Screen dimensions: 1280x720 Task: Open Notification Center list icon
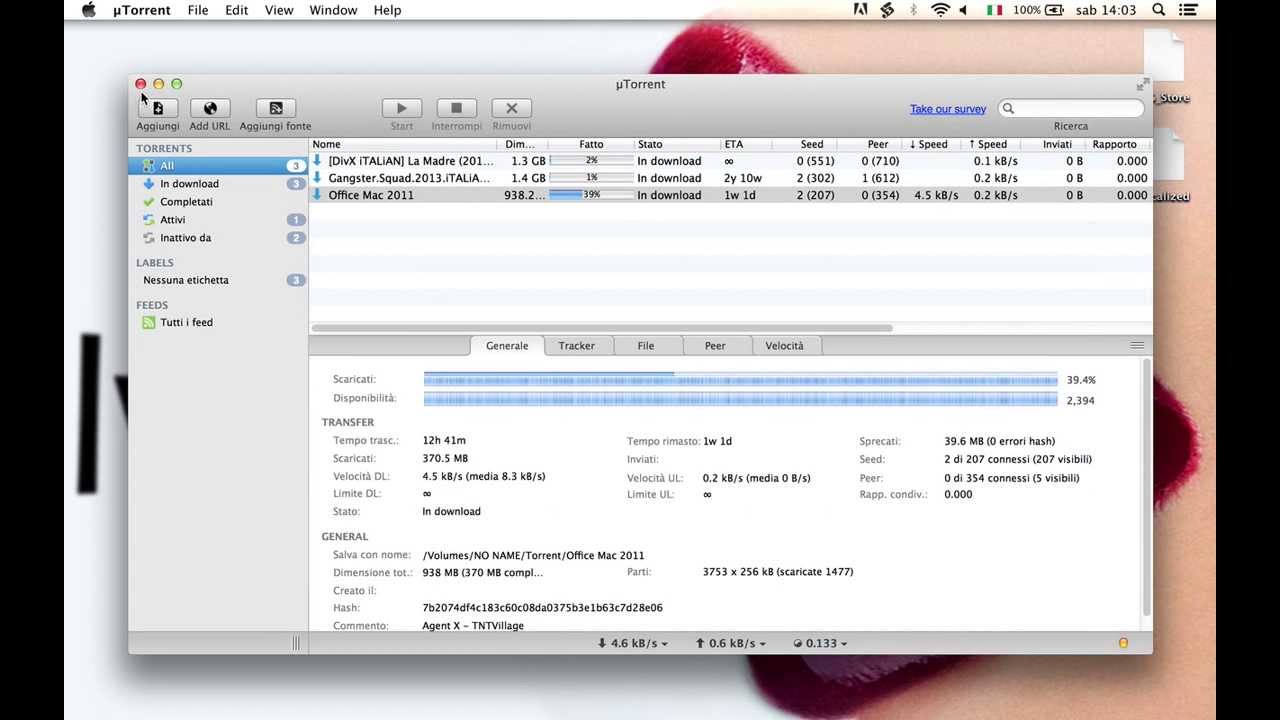(x=1190, y=10)
